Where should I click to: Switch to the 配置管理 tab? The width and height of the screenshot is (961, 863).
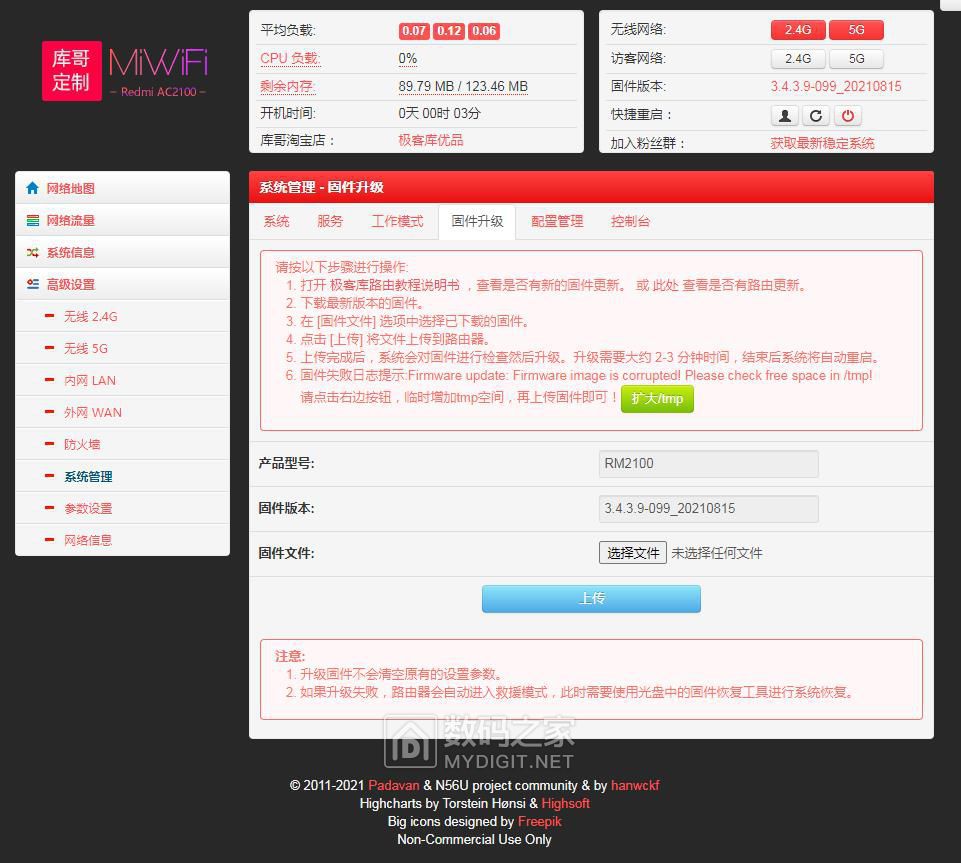(557, 221)
